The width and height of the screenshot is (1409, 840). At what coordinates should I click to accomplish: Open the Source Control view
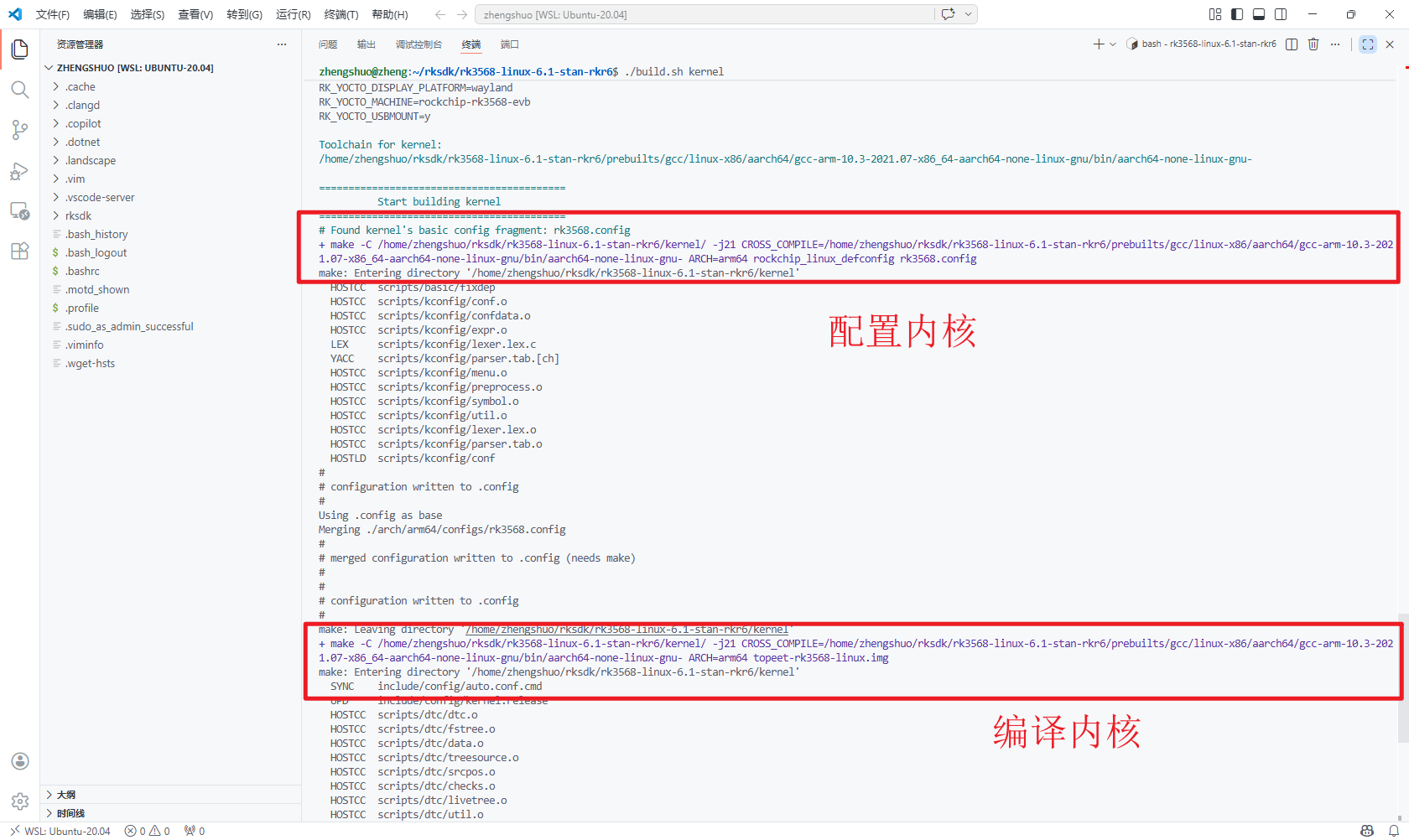[x=20, y=130]
